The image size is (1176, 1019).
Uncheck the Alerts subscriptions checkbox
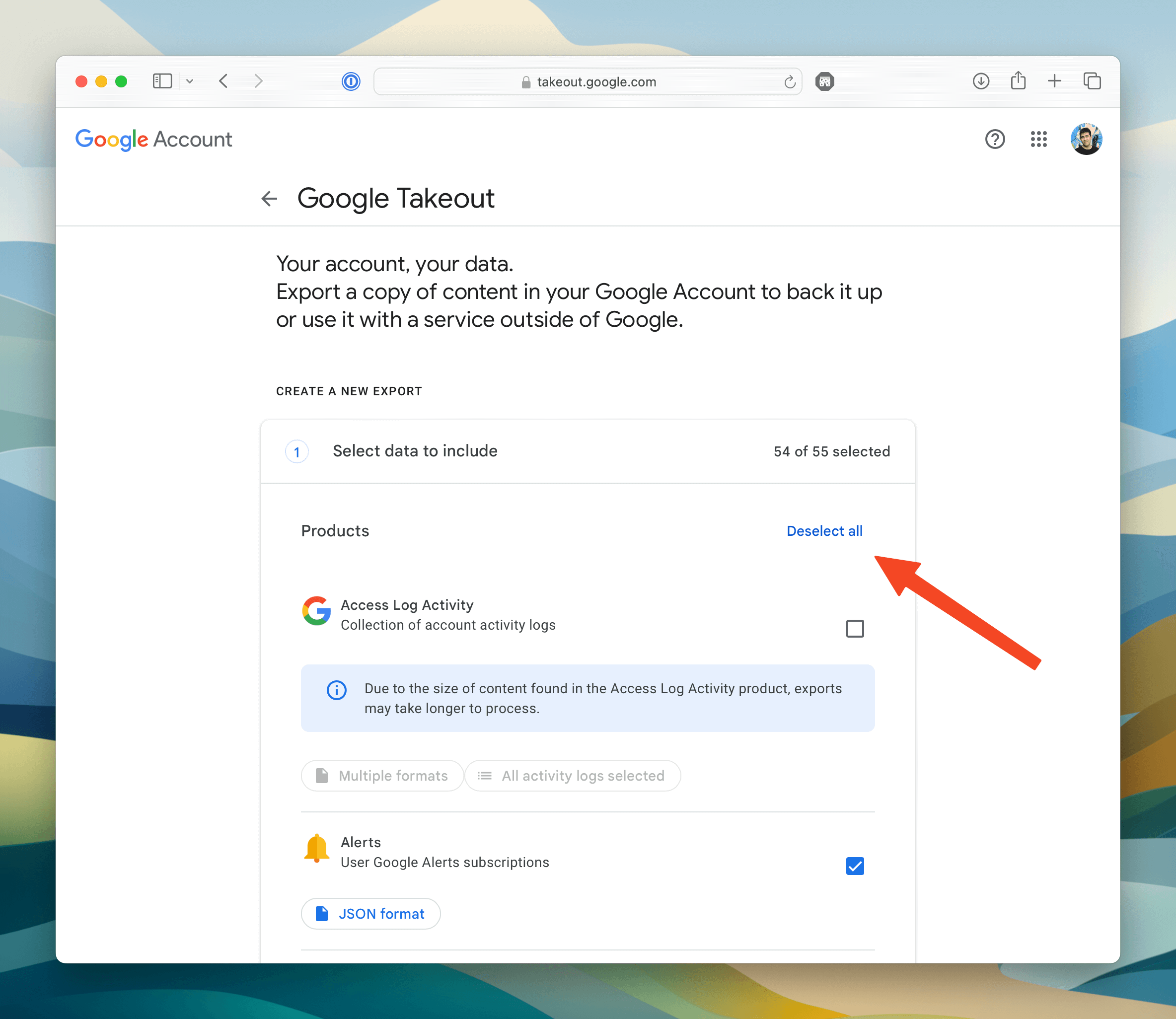(855, 866)
